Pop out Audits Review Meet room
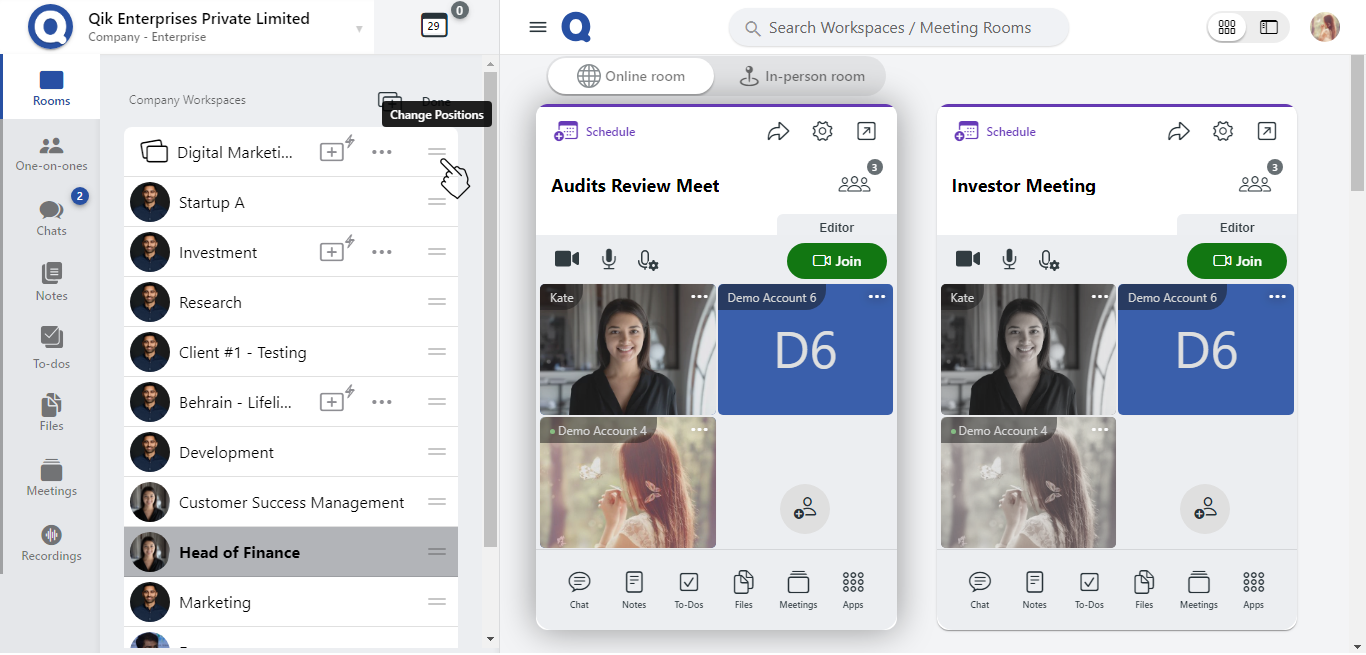 tap(866, 132)
